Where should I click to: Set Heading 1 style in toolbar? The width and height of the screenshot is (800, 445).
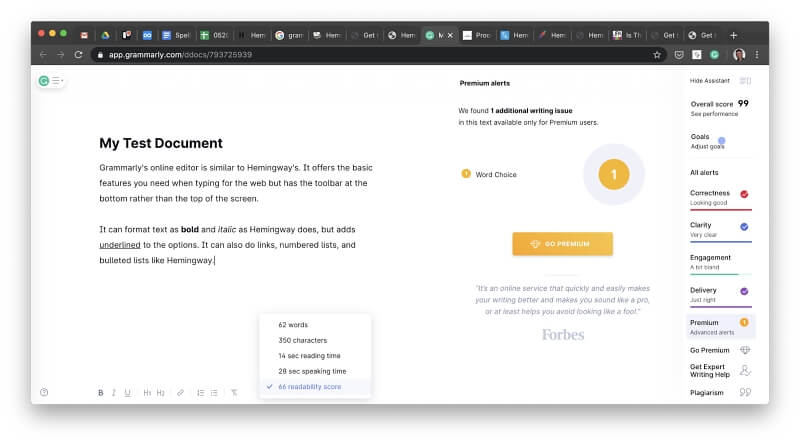point(147,392)
